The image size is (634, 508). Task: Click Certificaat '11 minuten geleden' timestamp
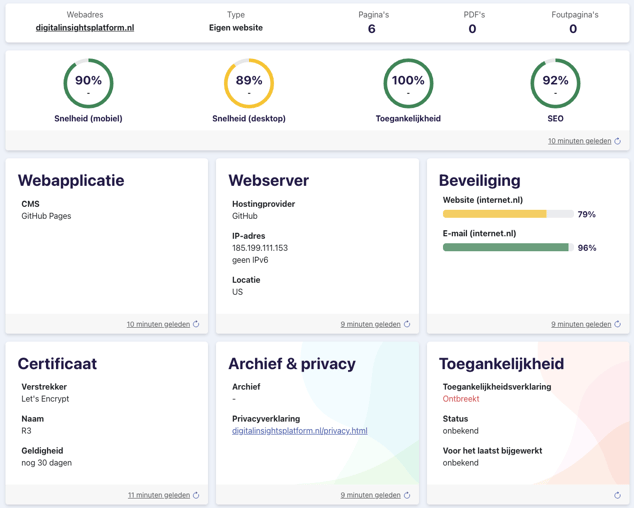click(x=159, y=495)
